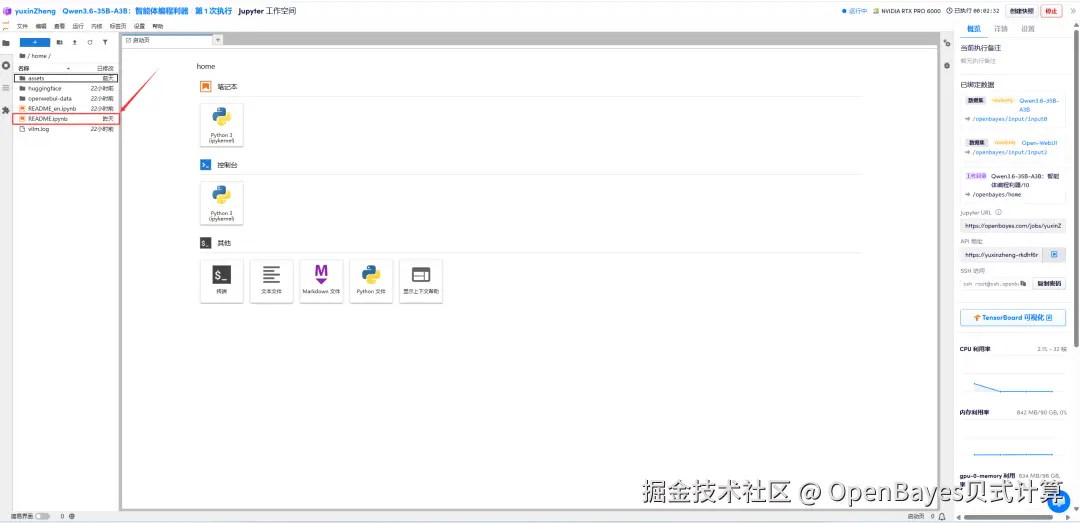
Task: Open a new terminal from the launcher
Action: tap(221, 281)
